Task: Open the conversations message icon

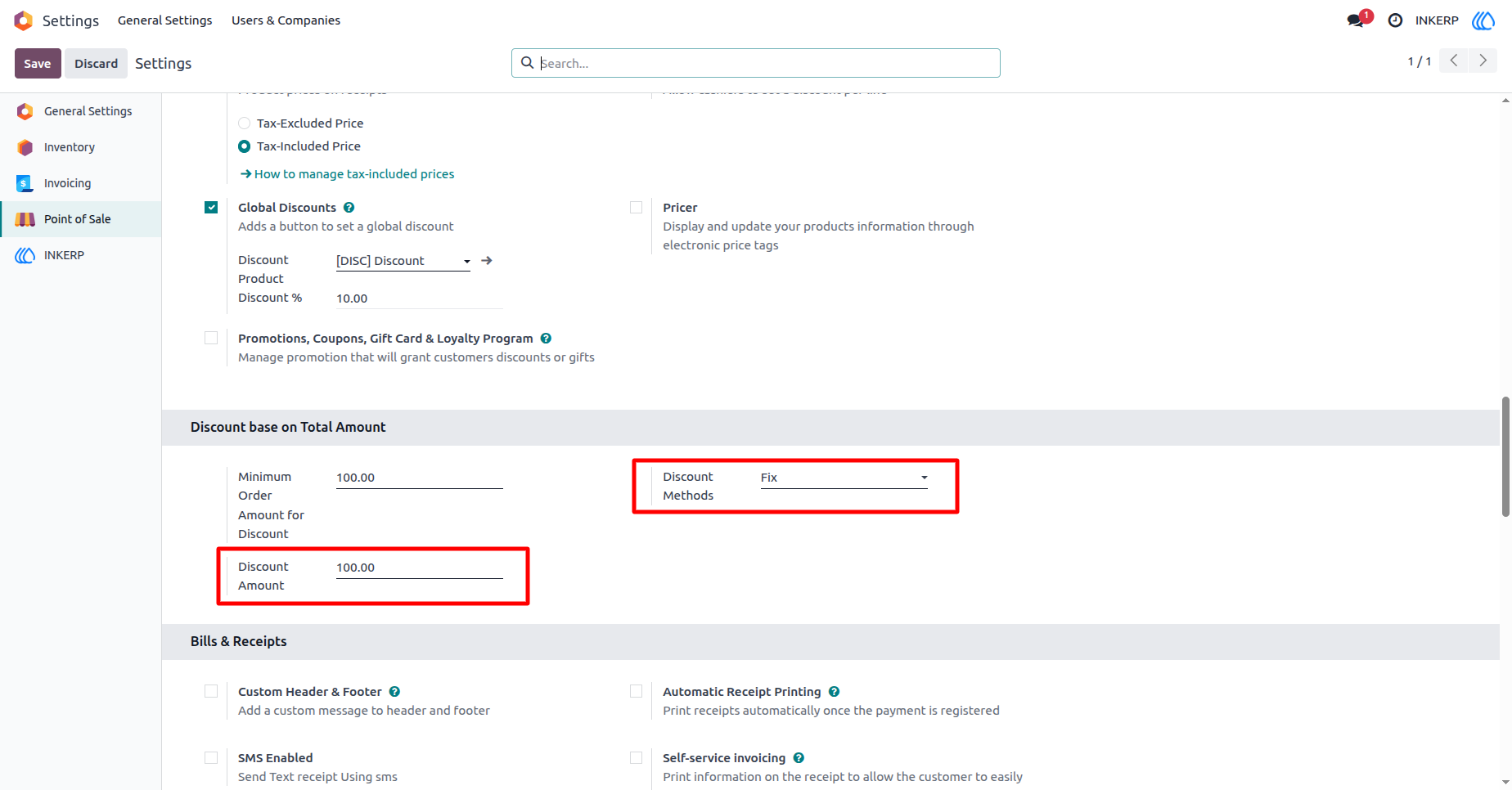Action: [1356, 20]
